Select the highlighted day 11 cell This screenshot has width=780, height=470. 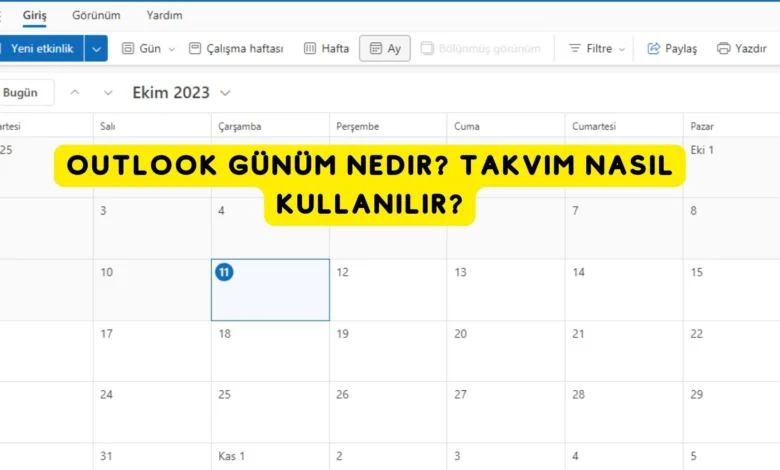[270, 290]
